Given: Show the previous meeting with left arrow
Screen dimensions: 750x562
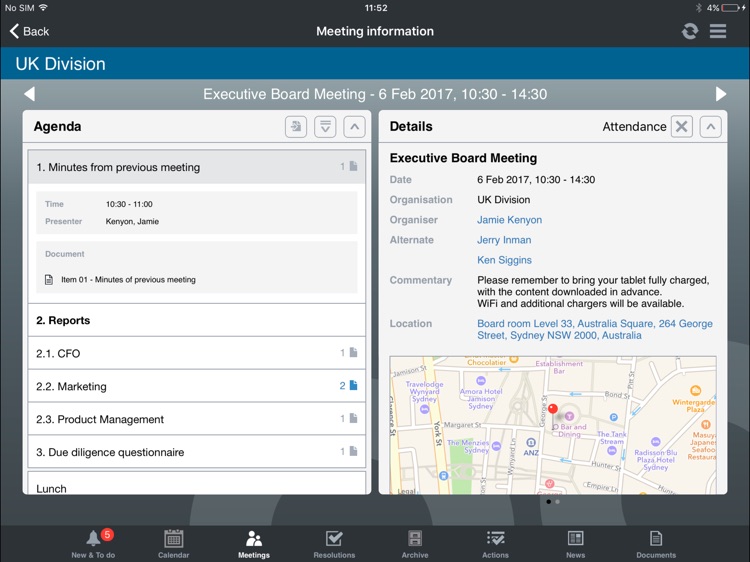Looking at the screenshot, I should click(x=30, y=94).
